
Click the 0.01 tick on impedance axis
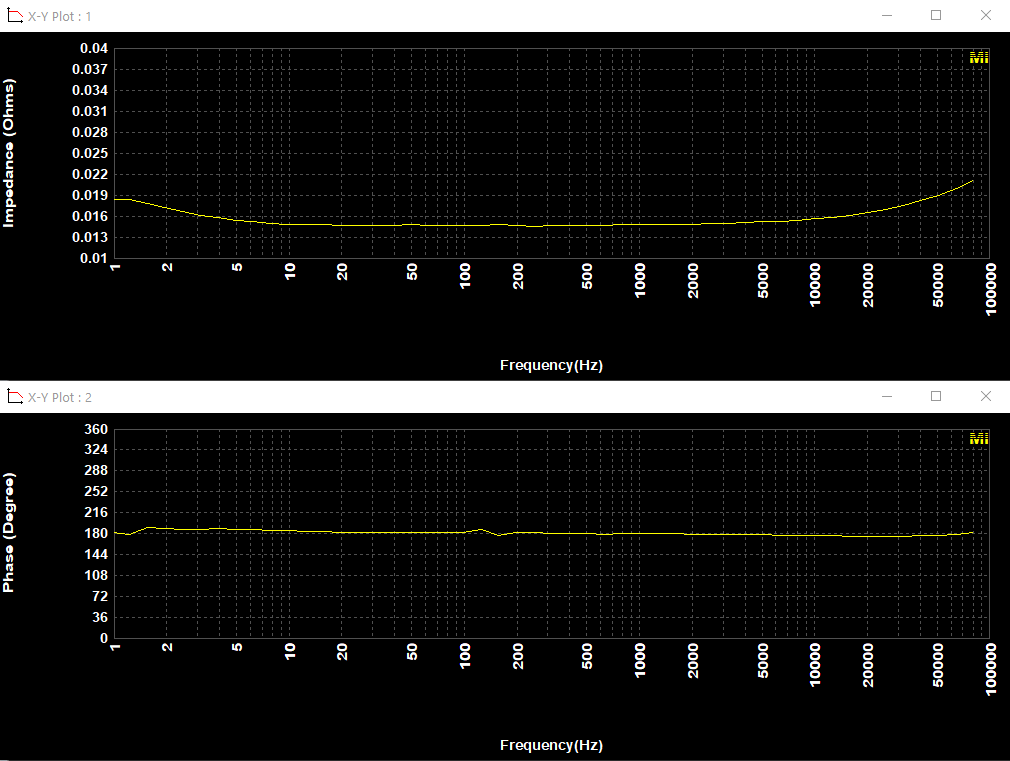click(x=94, y=258)
